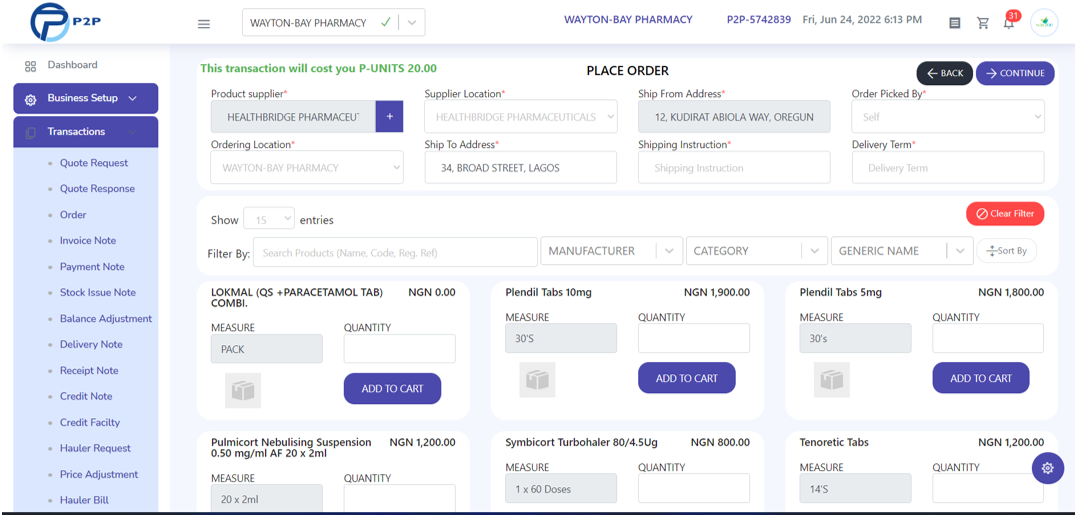This screenshot has width=1085, height=518.
Task: Open the user profile avatar
Action: point(1043,23)
